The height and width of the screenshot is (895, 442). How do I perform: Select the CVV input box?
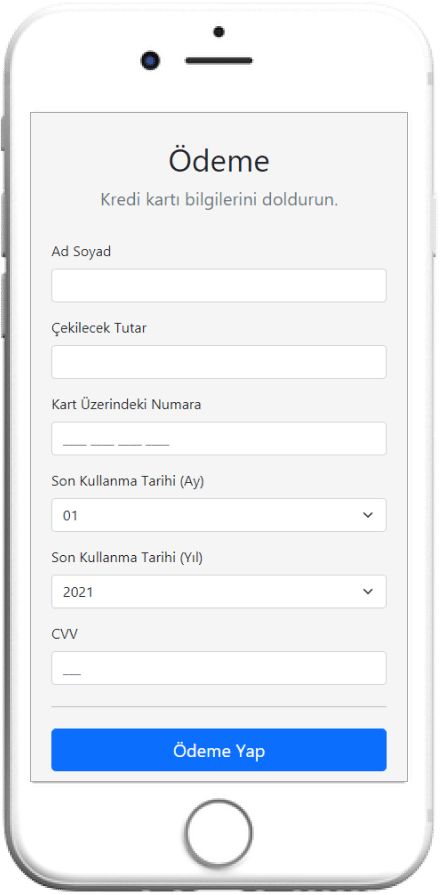[x=219, y=668]
